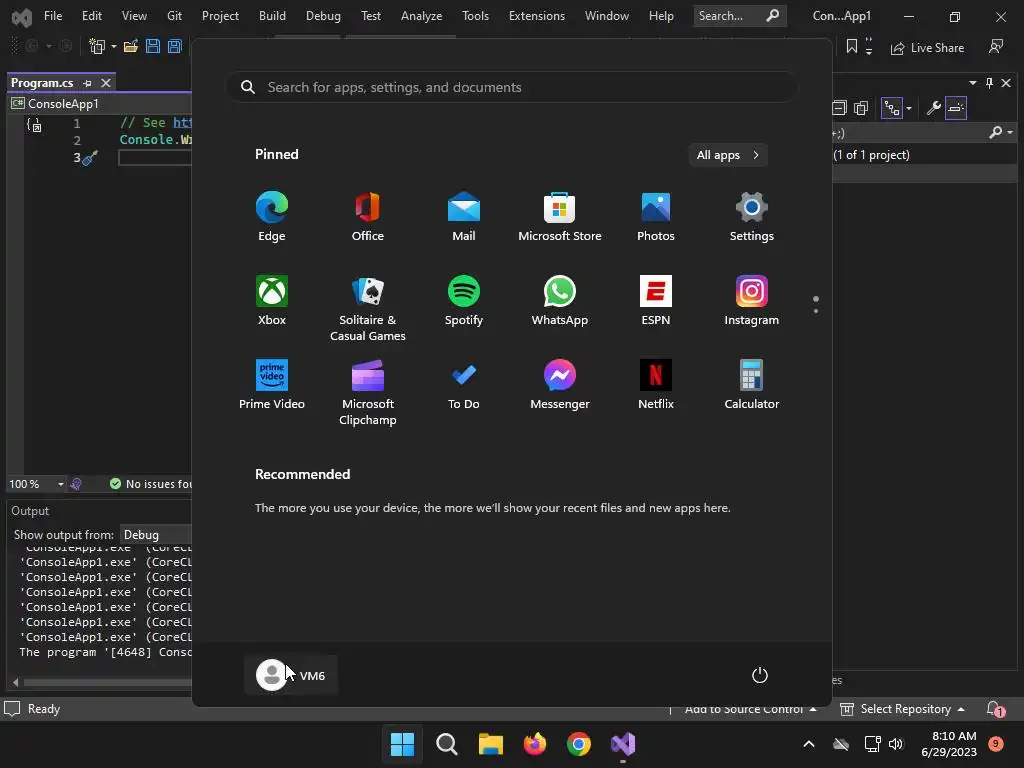
Task: Launch Firefox from taskbar
Action: pos(535,744)
